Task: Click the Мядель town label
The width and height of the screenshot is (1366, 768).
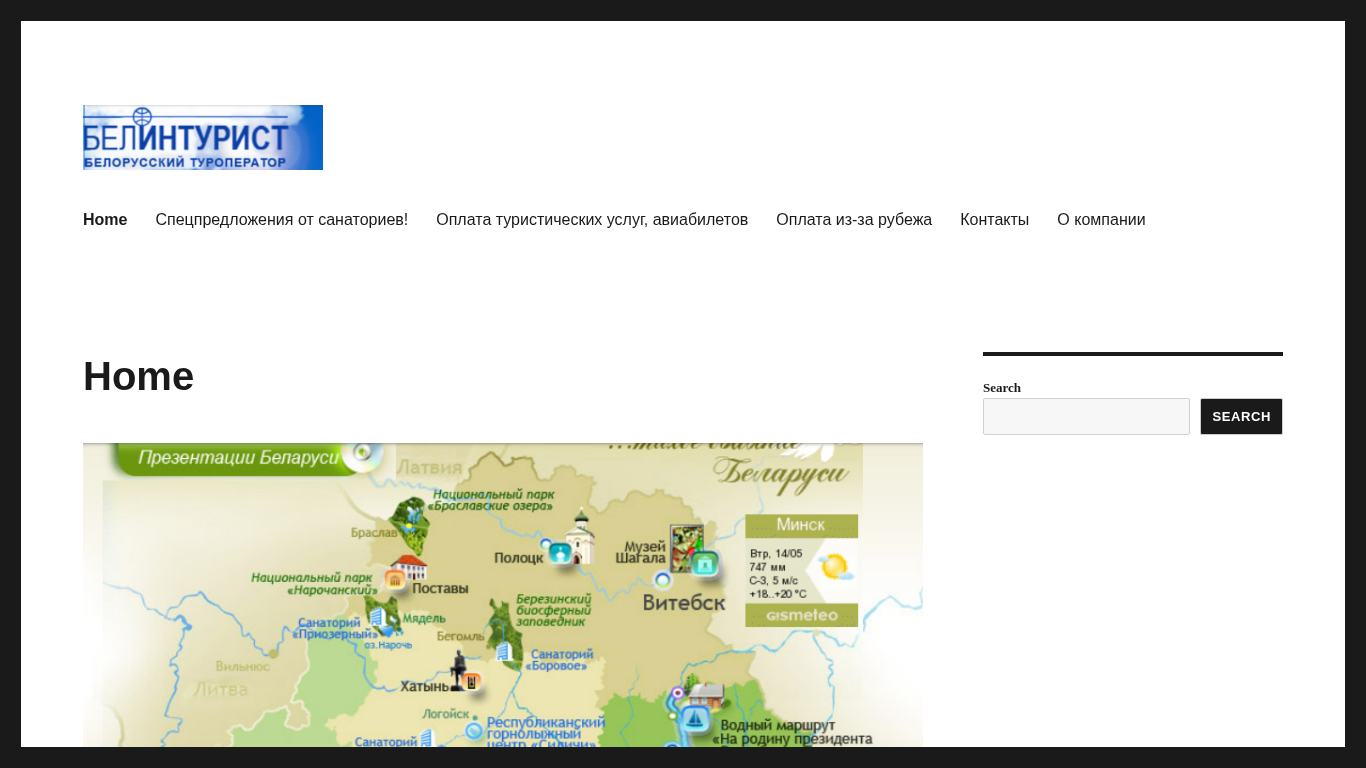Action: click(424, 619)
